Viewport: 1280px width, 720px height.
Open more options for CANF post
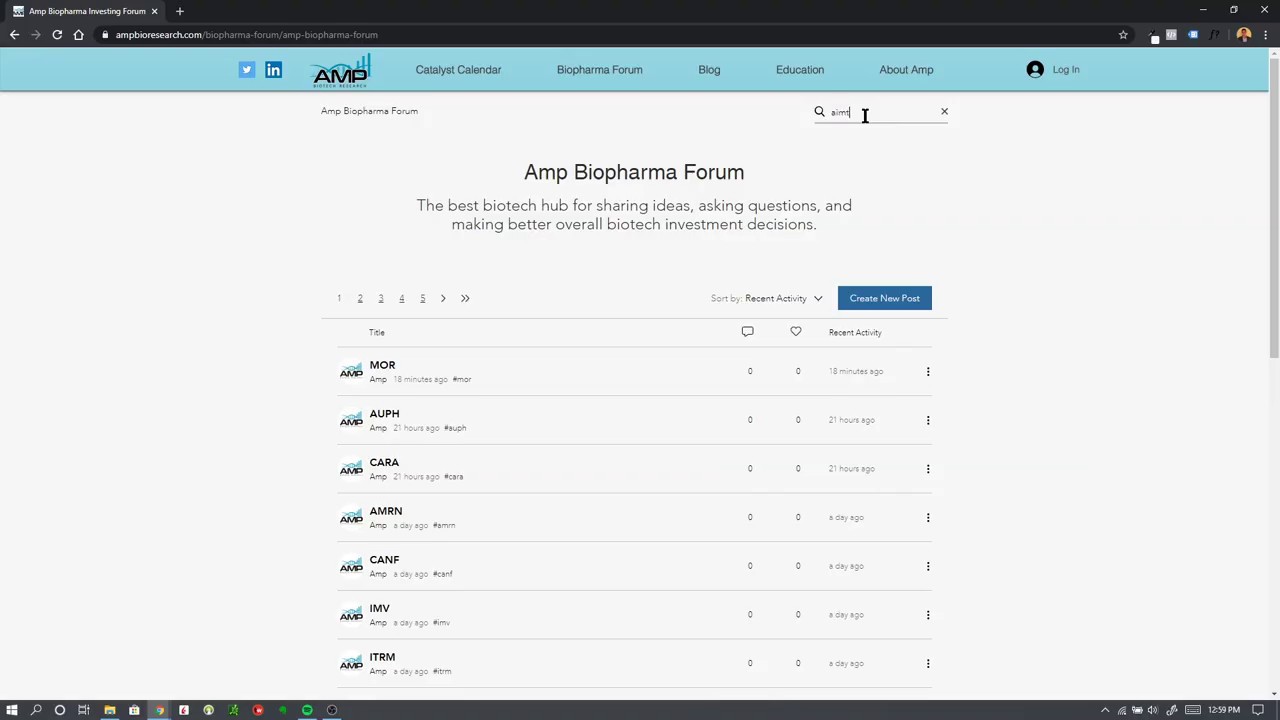[x=927, y=566]
